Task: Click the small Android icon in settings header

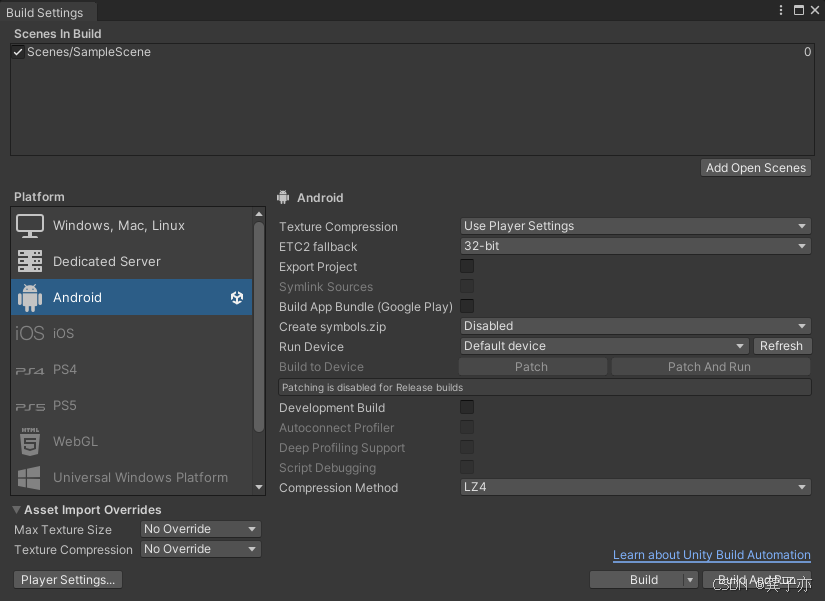Action: (283, 197)
